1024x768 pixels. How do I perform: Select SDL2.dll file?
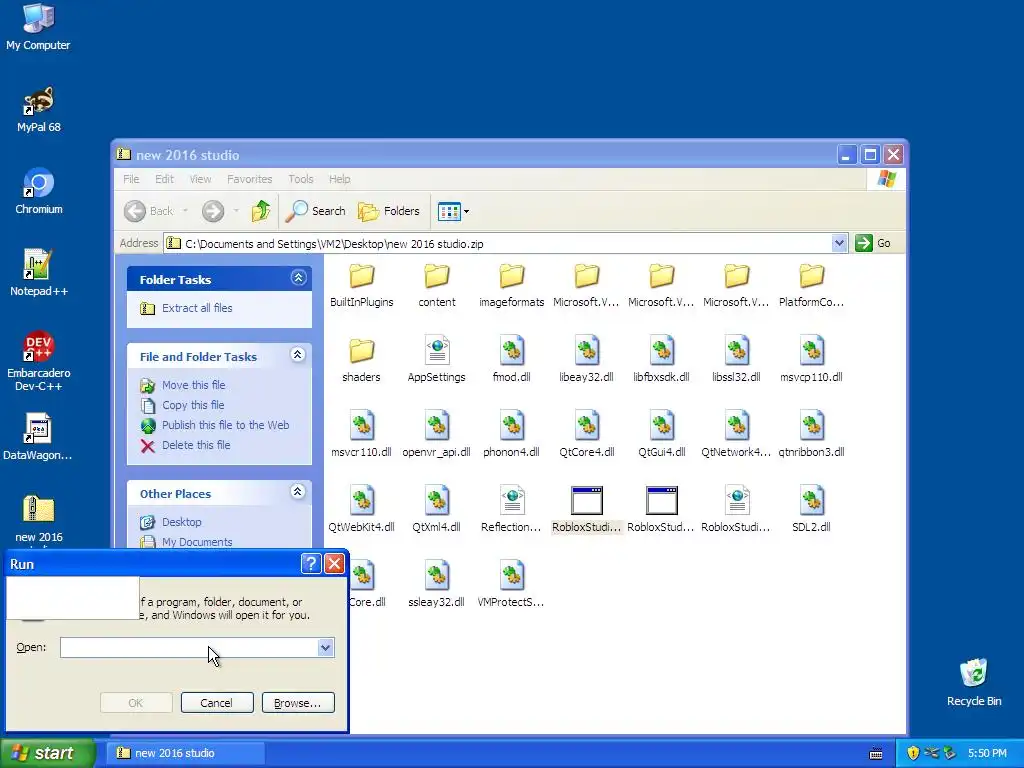click(x=811, y=511)
